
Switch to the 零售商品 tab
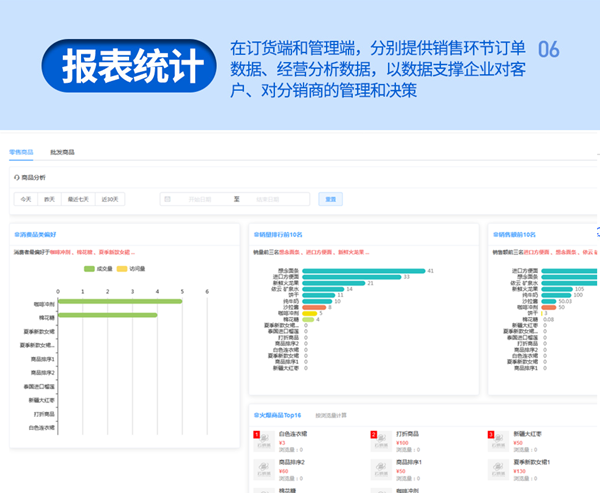21,152
